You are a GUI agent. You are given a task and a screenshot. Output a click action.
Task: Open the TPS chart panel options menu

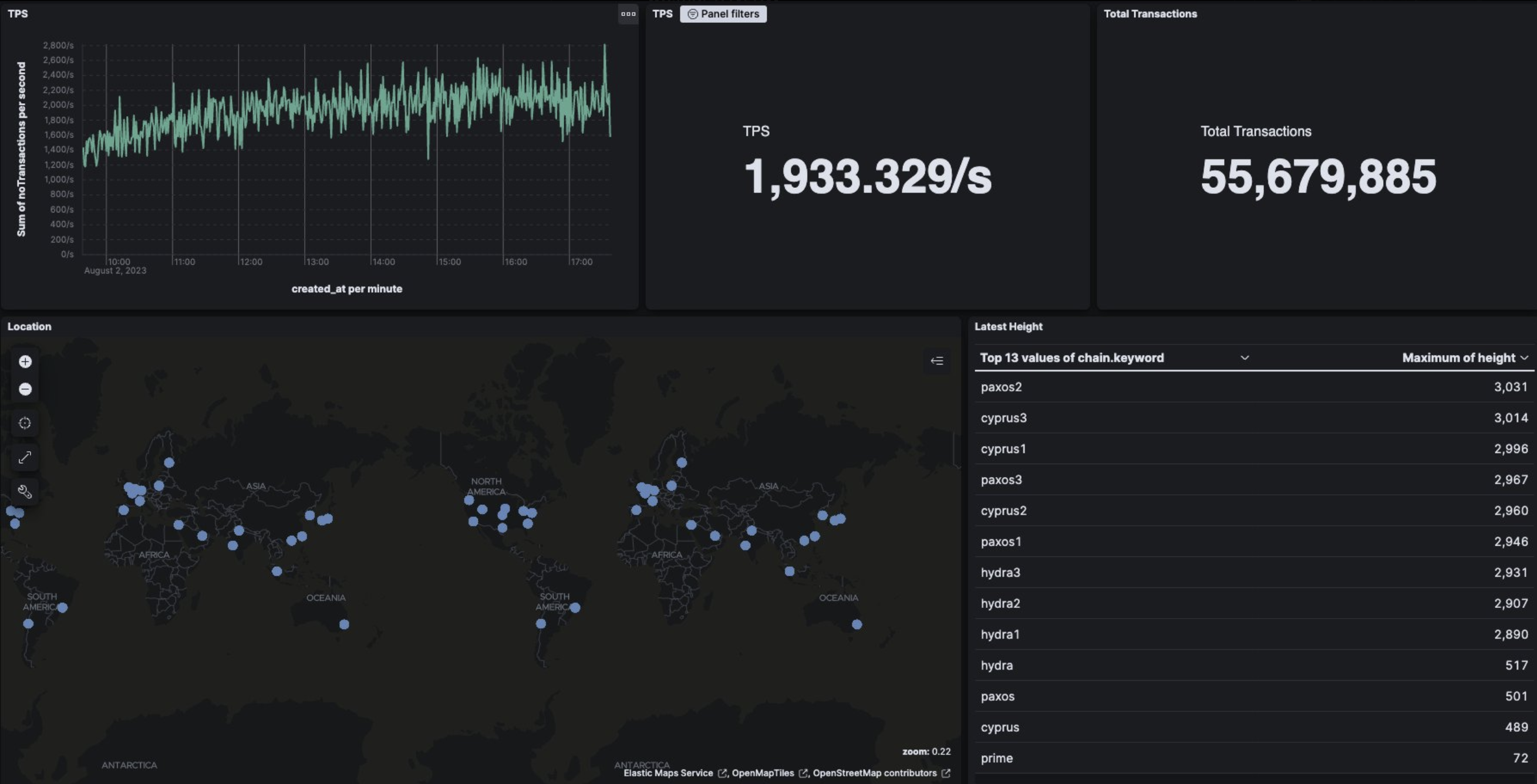pyautogui.click(x=628, y=13)
